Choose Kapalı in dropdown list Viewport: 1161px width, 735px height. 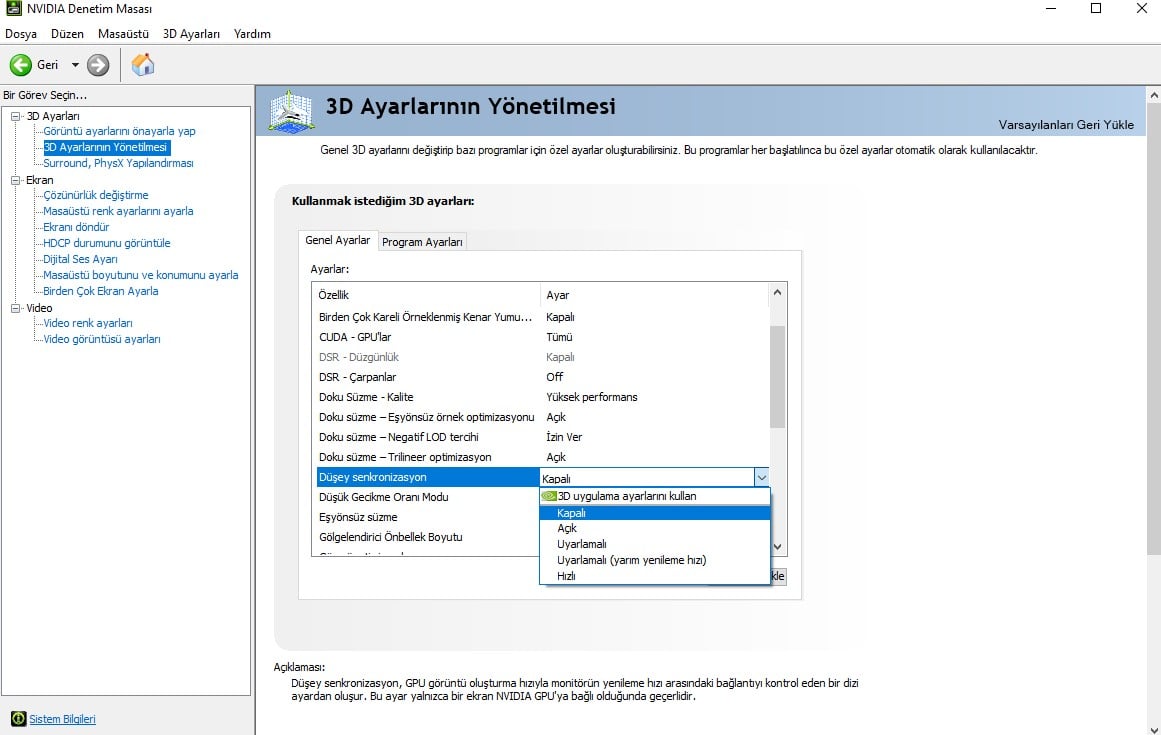click(x=655, y=512)
